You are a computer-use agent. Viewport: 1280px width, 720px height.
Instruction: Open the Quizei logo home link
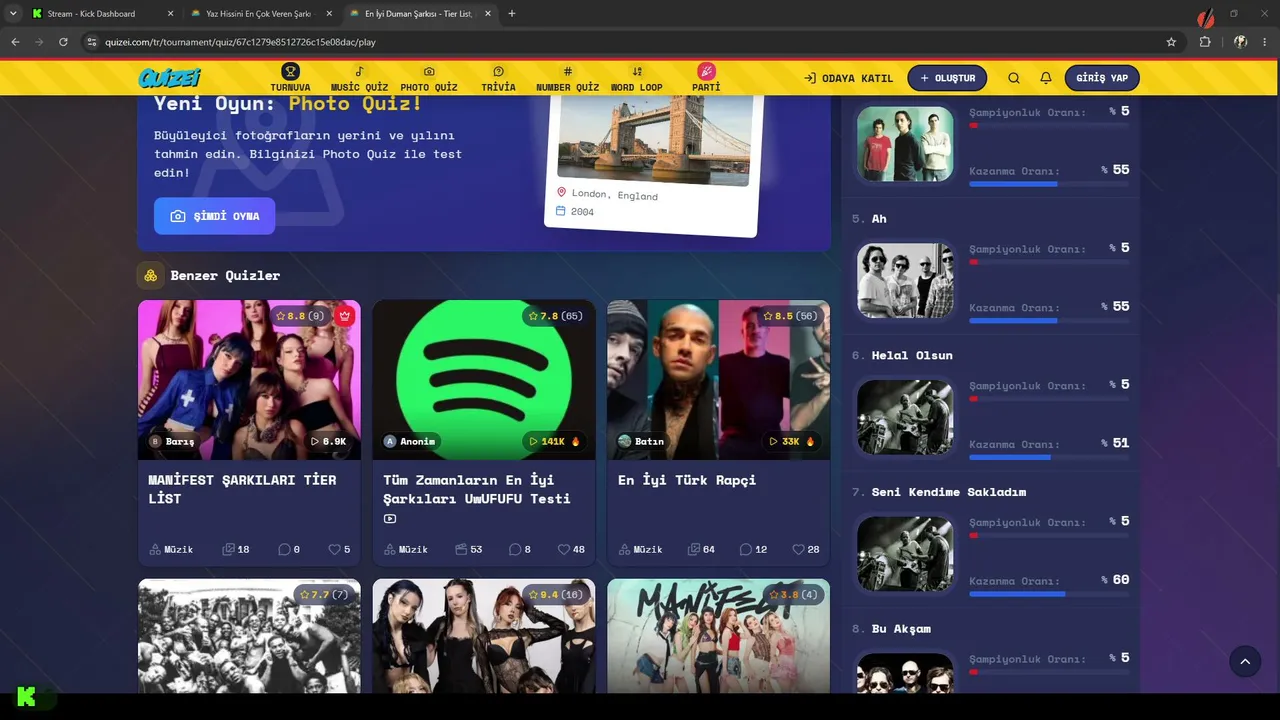[x=170, y=78]
